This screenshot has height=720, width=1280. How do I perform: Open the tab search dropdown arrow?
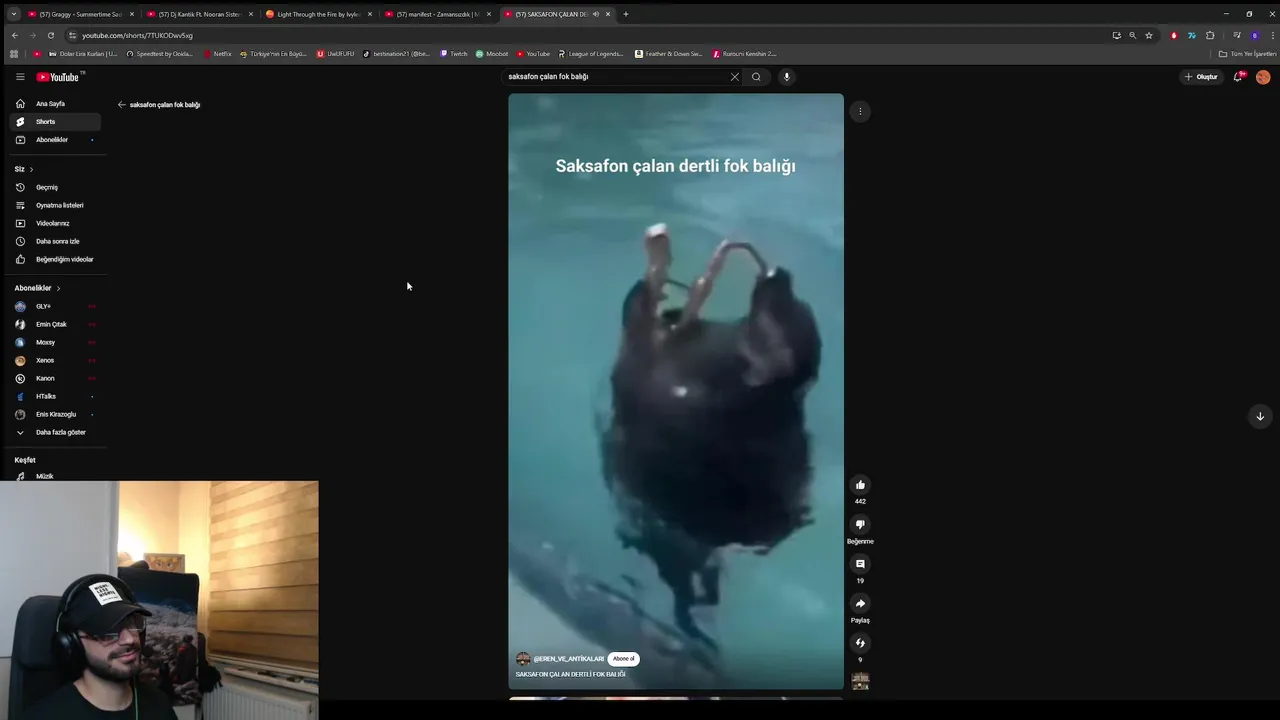click(13, 14)
